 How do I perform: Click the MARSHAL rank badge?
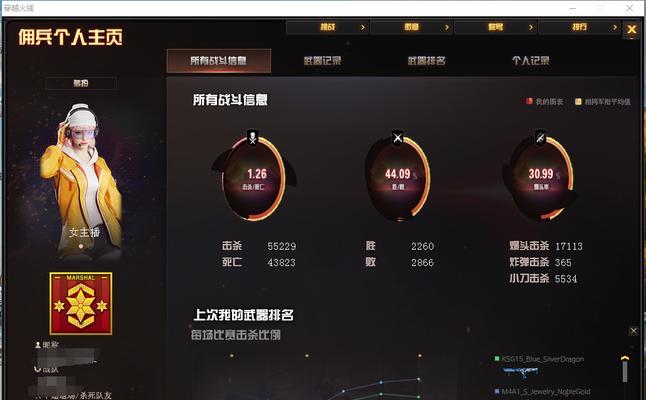coord(81,303)
